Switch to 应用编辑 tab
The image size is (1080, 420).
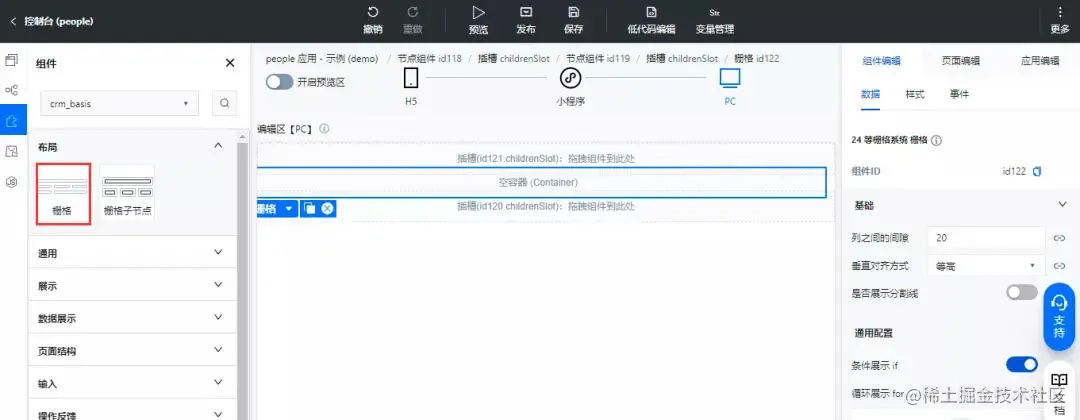tap(1040, 61)
